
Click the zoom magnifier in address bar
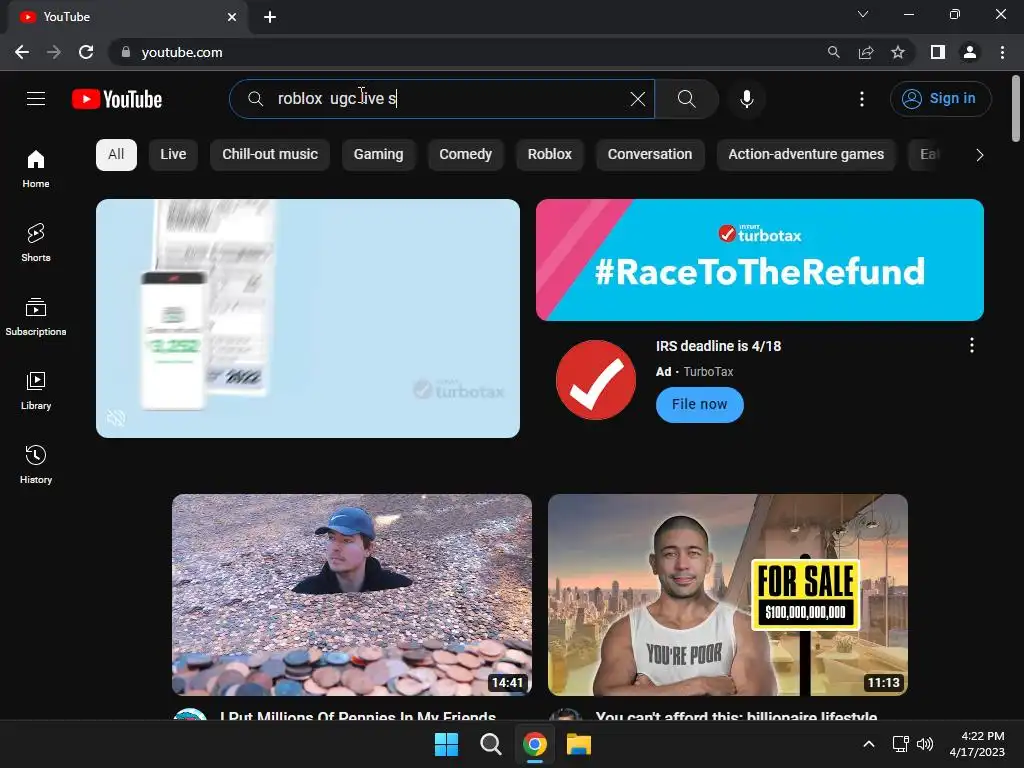click(x=833, y=52)
